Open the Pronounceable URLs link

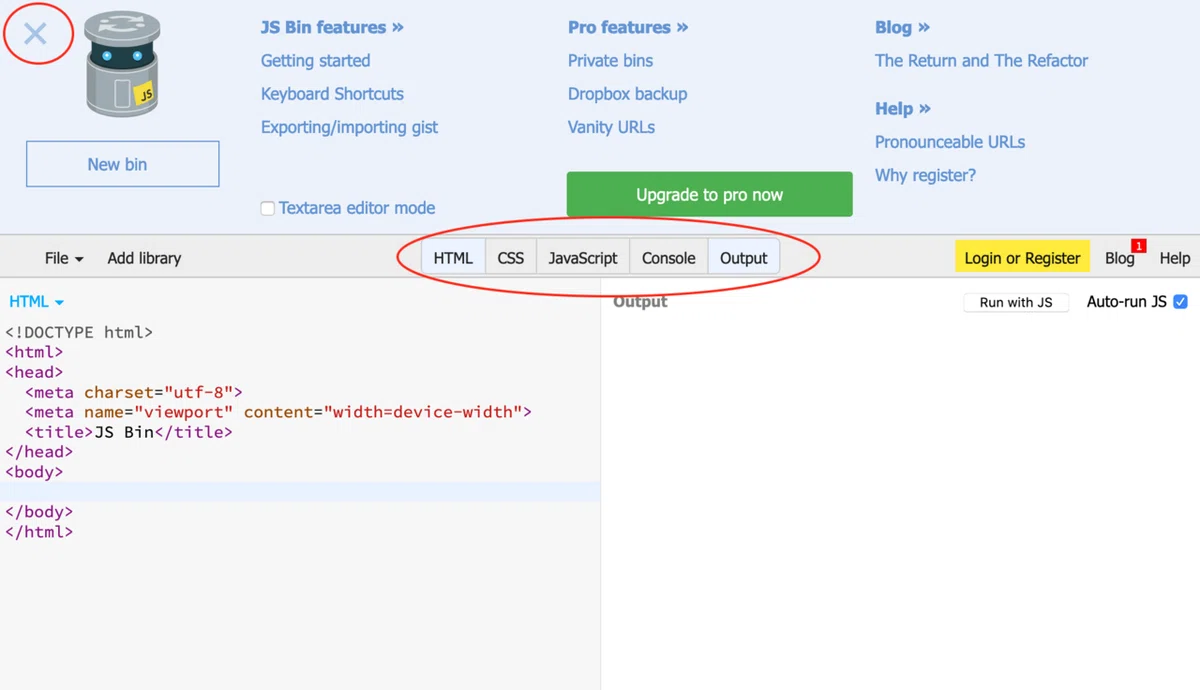click(x=950, y=142)
